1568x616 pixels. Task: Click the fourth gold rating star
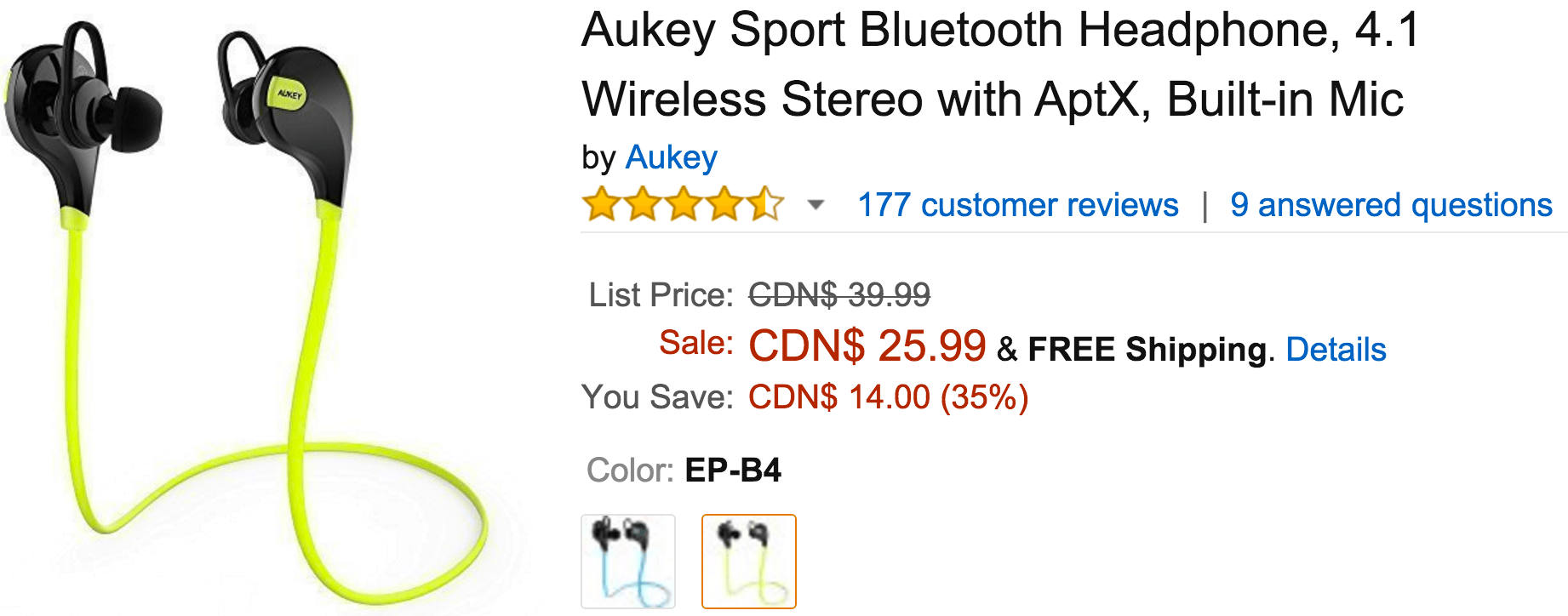(724, 205)
